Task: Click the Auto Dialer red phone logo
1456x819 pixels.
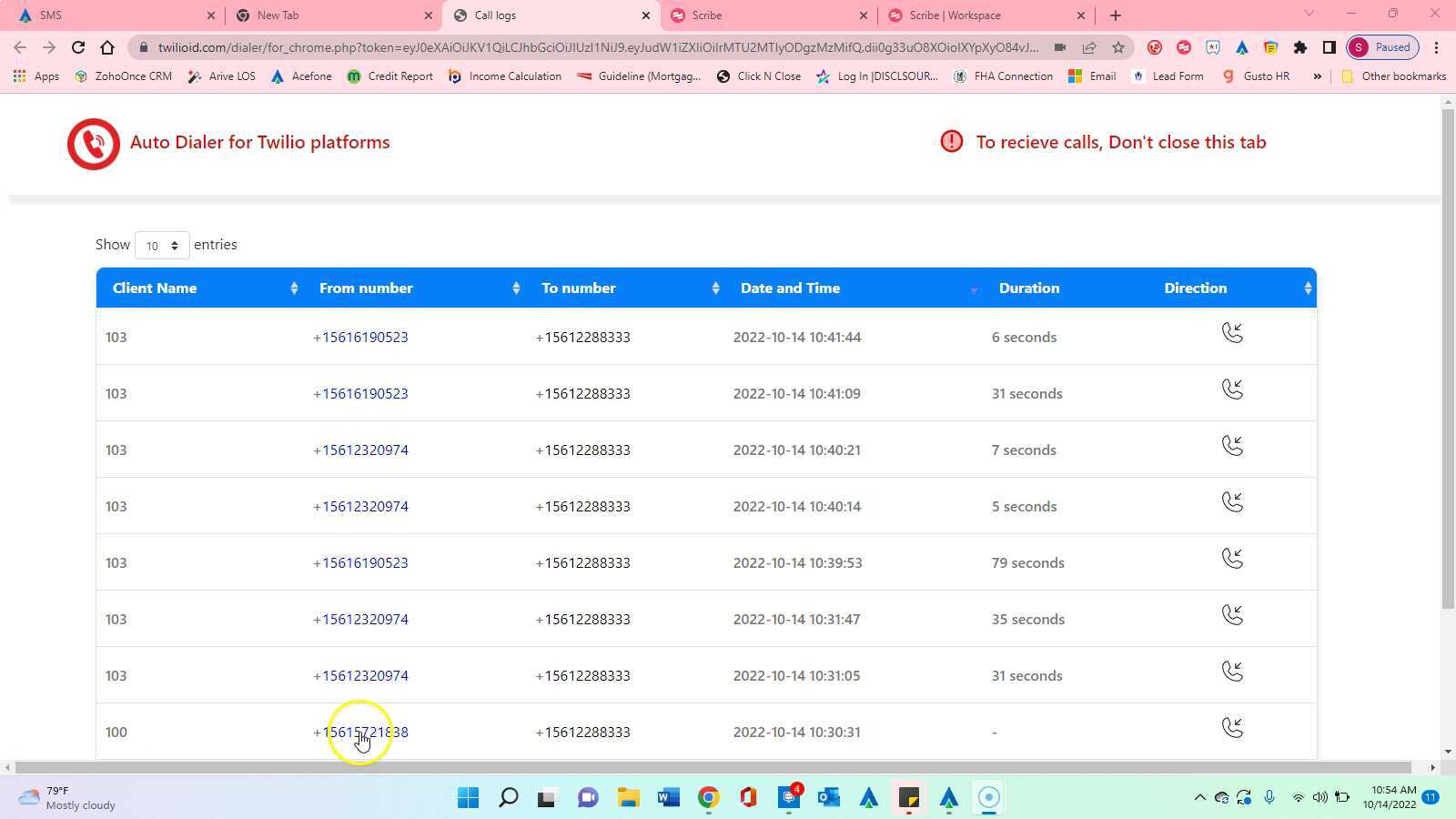Action: pos(92,143)
